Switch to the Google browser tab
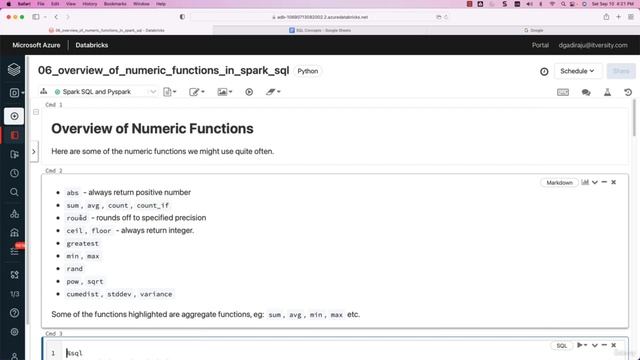Screen dimensions: 640x360 pos(533,30)
